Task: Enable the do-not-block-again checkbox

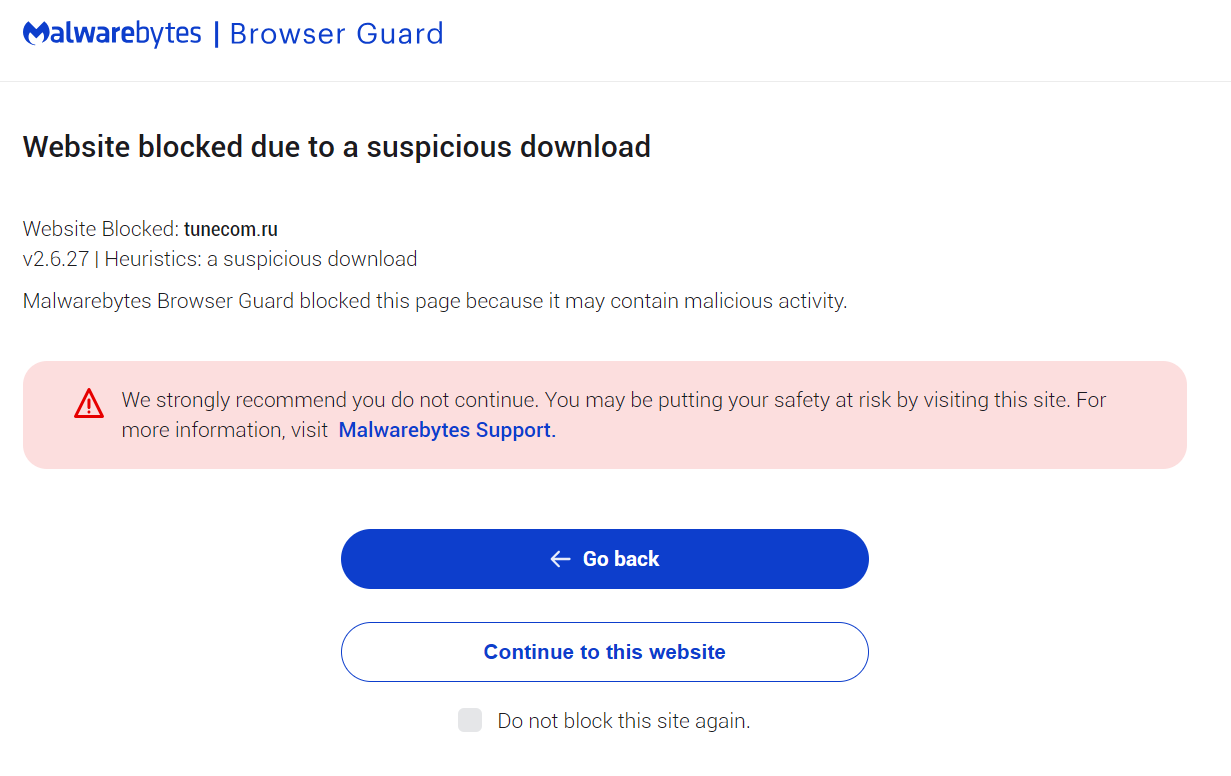Action: point(470,720)
